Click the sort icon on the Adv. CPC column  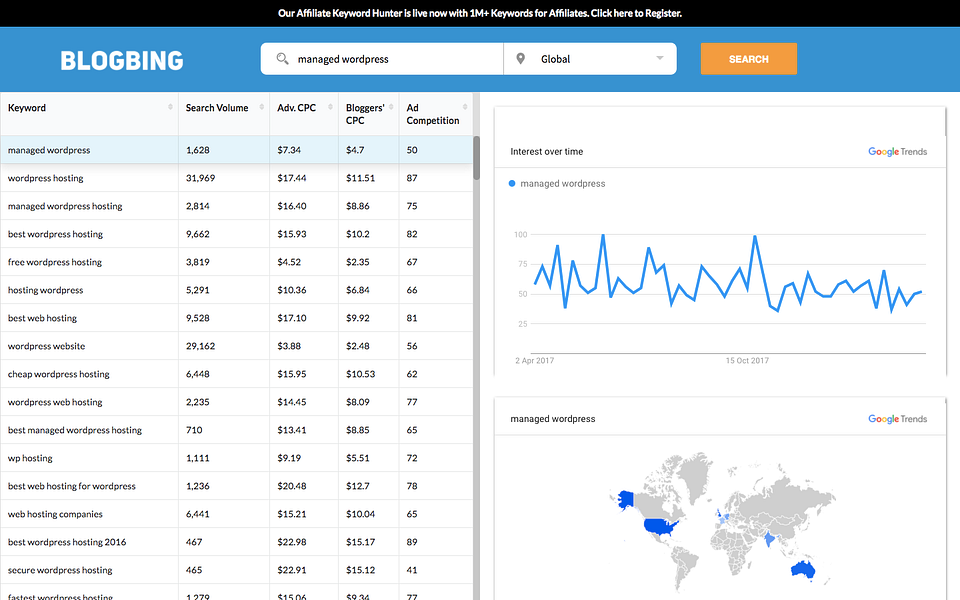330,107
